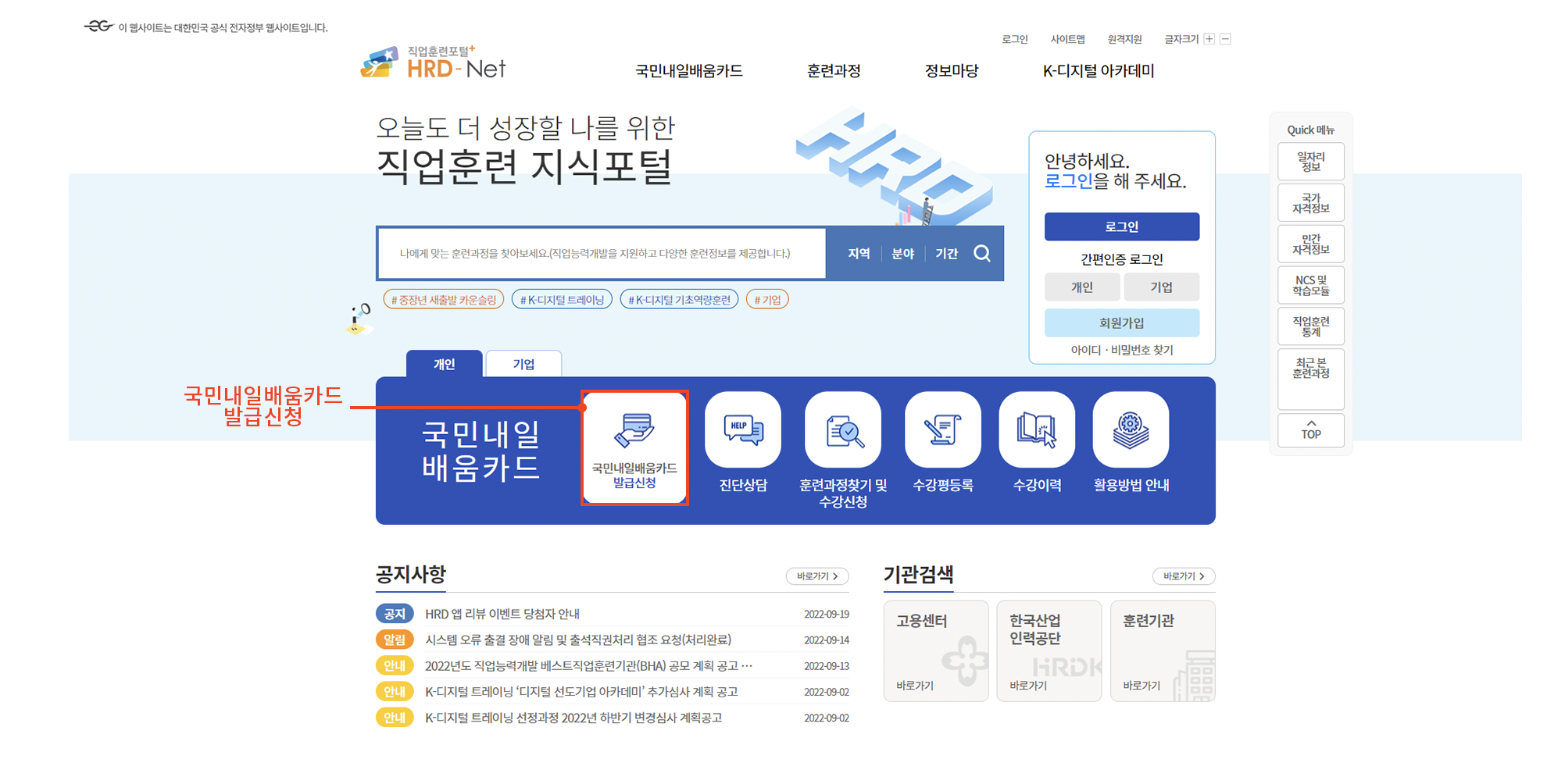Open the 한국산업인력공단 card
Screen dimensions: 1547x784
pyautogui.click(x=1049, y=651)
